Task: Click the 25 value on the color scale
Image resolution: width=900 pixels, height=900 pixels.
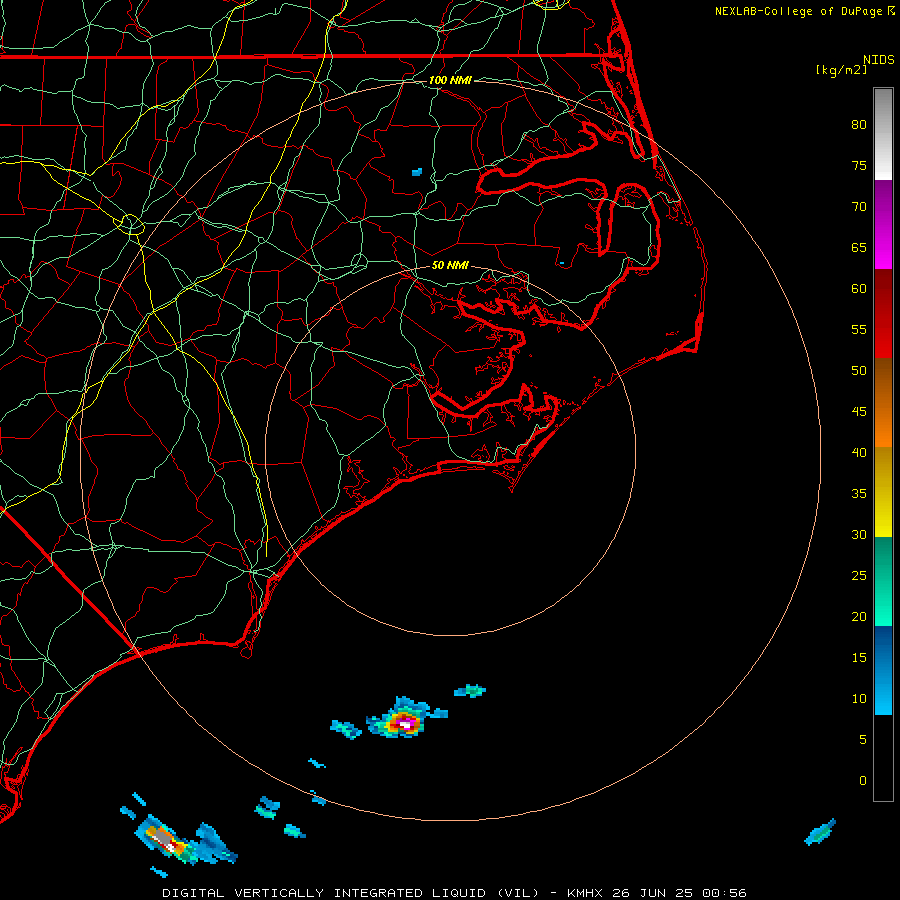Action: click(859, 575)
